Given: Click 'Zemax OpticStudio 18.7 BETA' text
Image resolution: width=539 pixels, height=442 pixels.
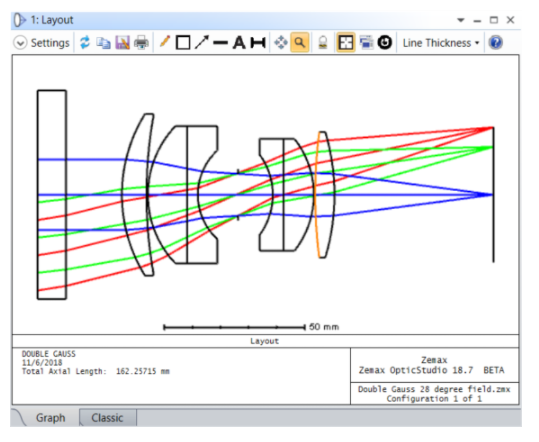Looking at the screenshot, I should (x=431, y=371).
